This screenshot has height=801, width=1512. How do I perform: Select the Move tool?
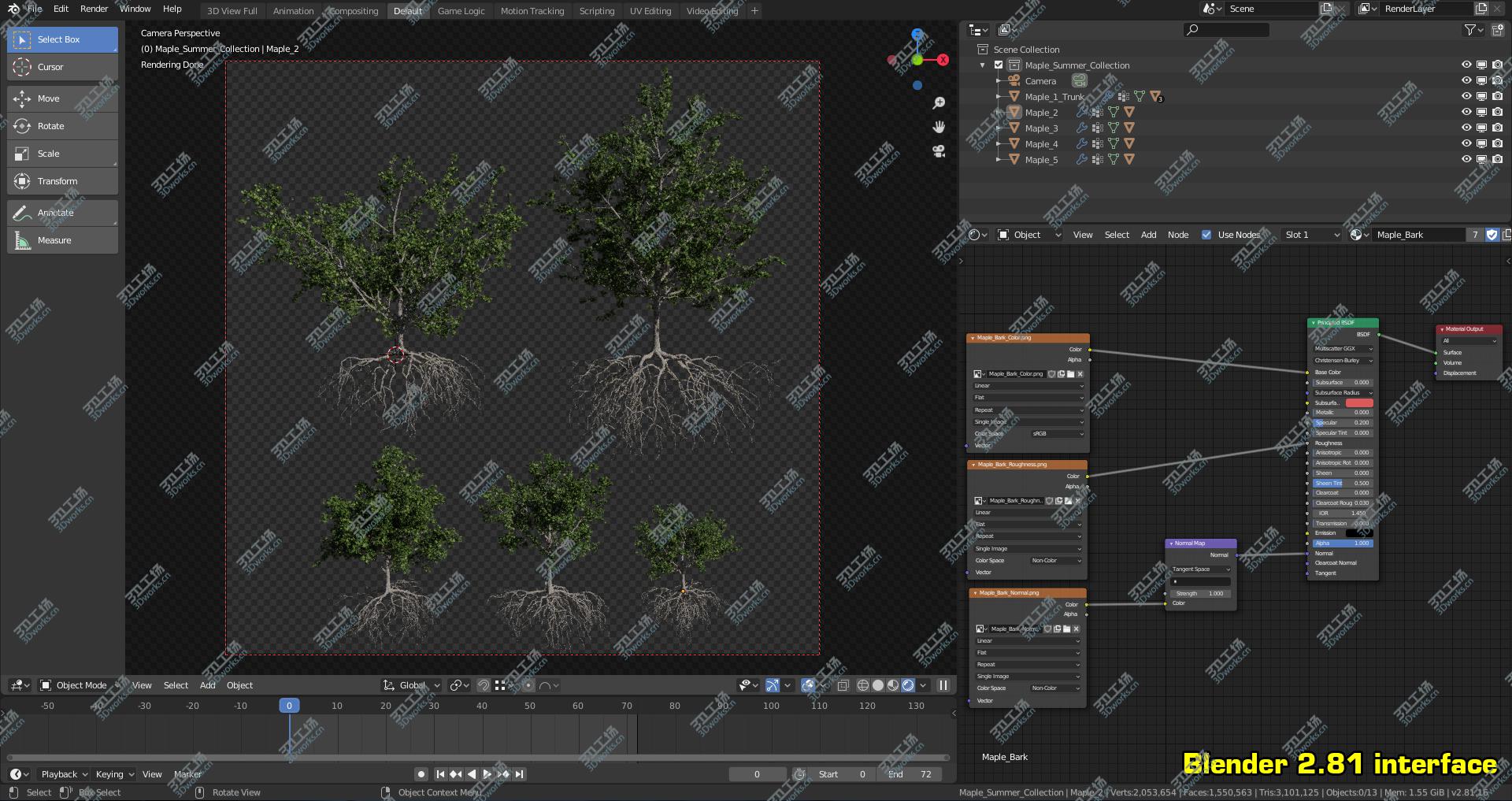click(x=61, y=98)
